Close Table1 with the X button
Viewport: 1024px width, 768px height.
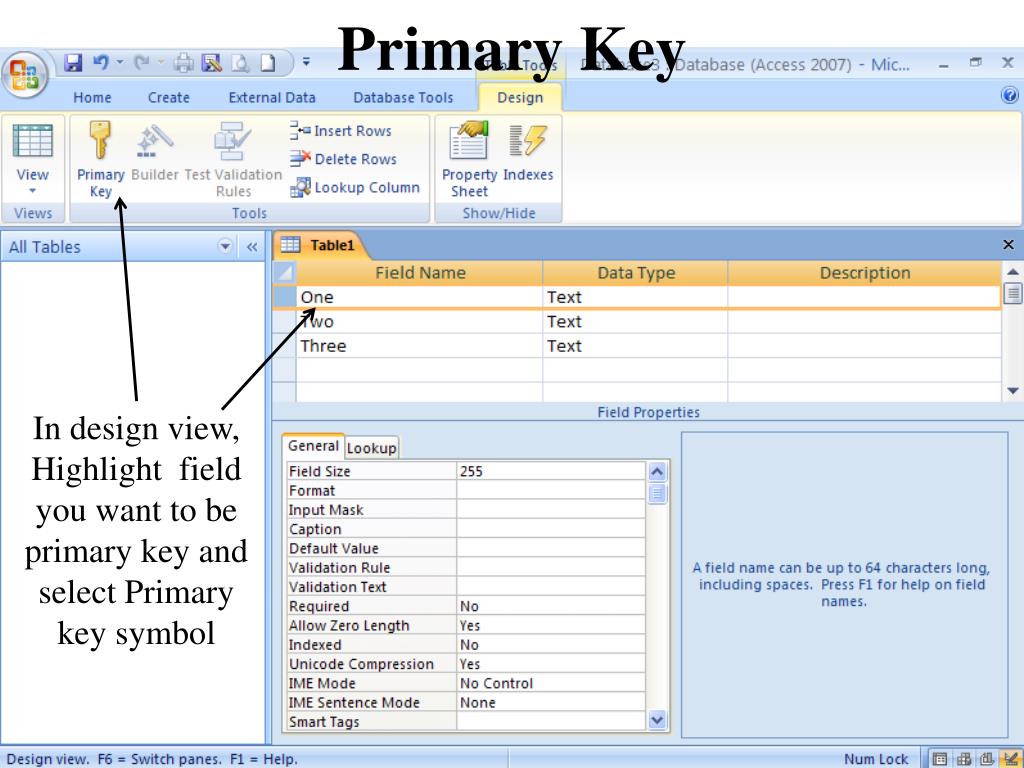(x=1008, y=245)
